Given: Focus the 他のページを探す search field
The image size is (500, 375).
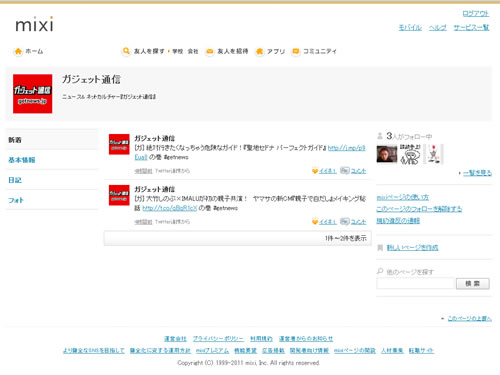Looking at the screenshot, I should (415, 284).
